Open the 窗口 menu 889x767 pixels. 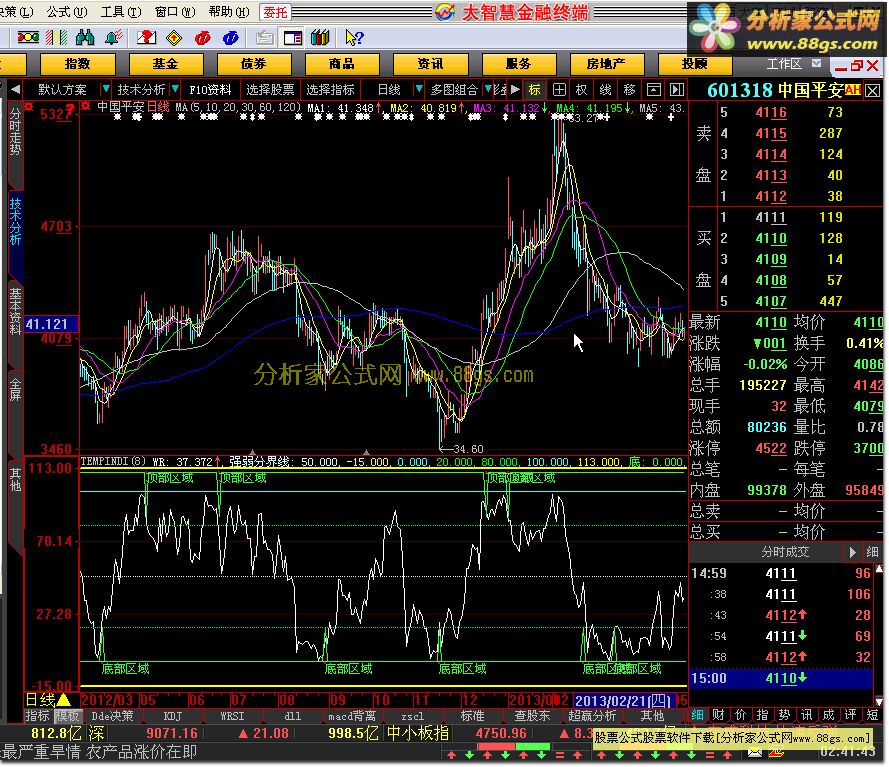pos(175,11)
